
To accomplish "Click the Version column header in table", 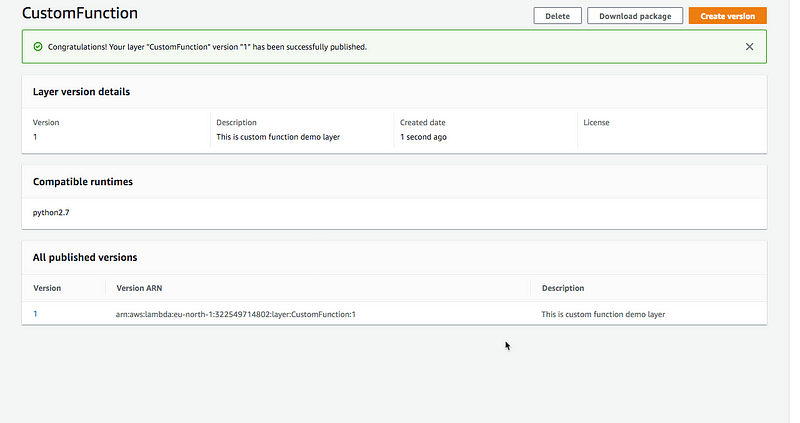I will click(47, 288).
